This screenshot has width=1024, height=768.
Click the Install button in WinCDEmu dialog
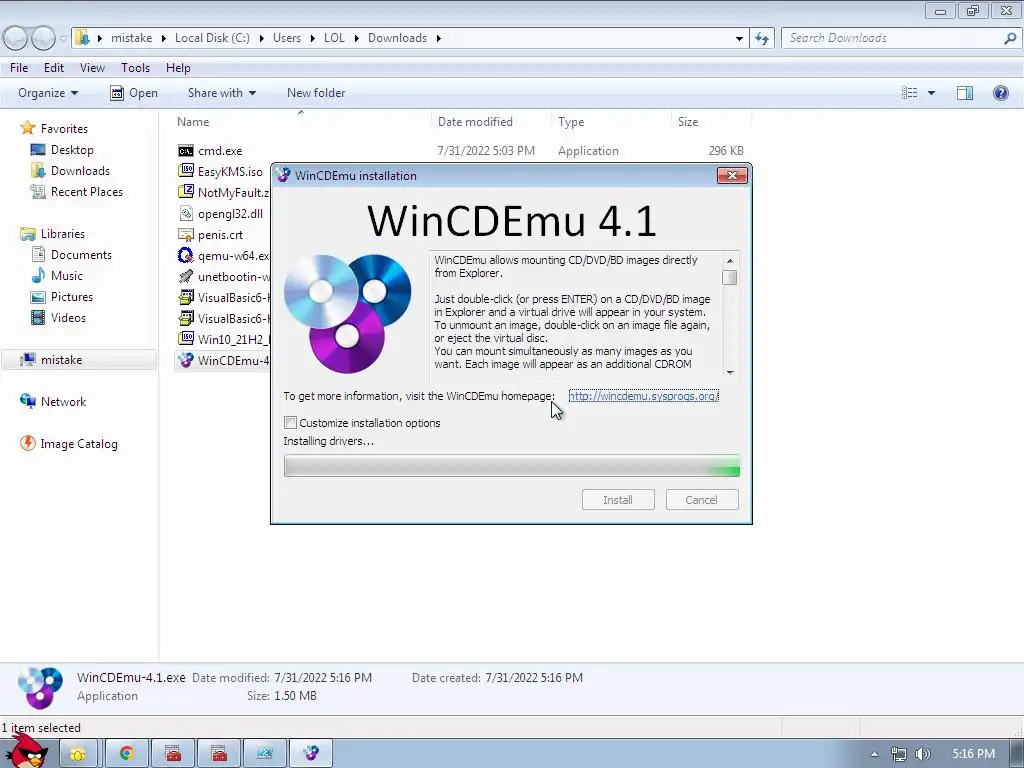[618, 500]
